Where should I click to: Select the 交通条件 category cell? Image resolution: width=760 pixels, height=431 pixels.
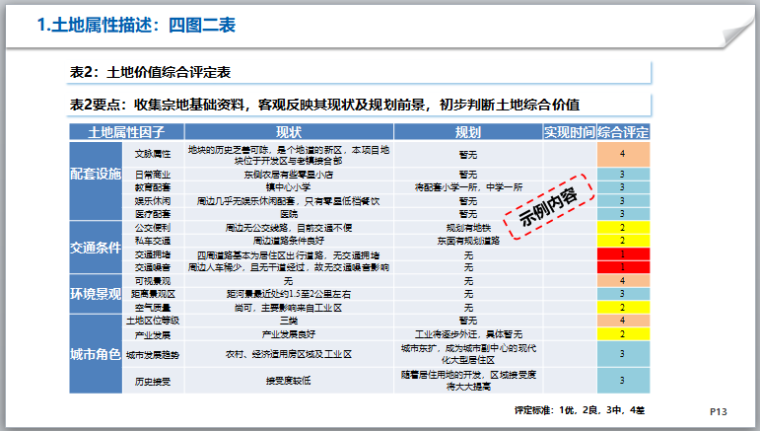[97, 248]
